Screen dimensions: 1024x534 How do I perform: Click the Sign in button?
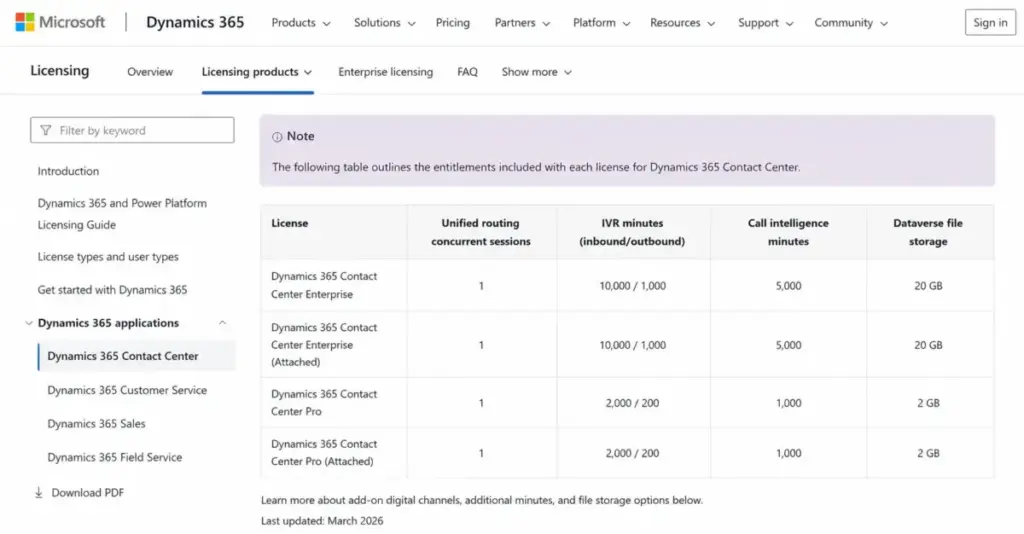click(x=990, y=23)
